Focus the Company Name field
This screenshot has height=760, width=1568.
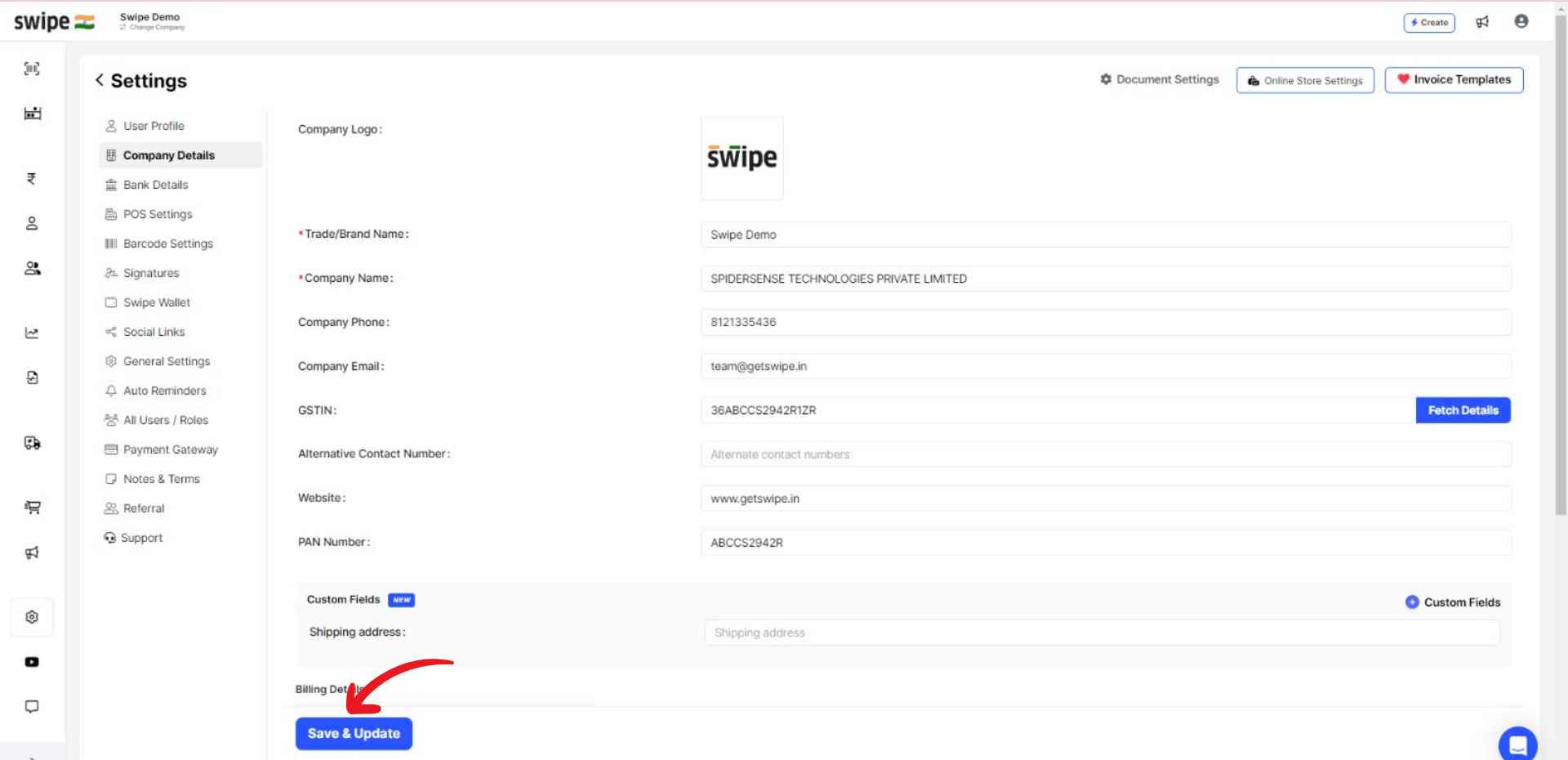click(1106, 279)
